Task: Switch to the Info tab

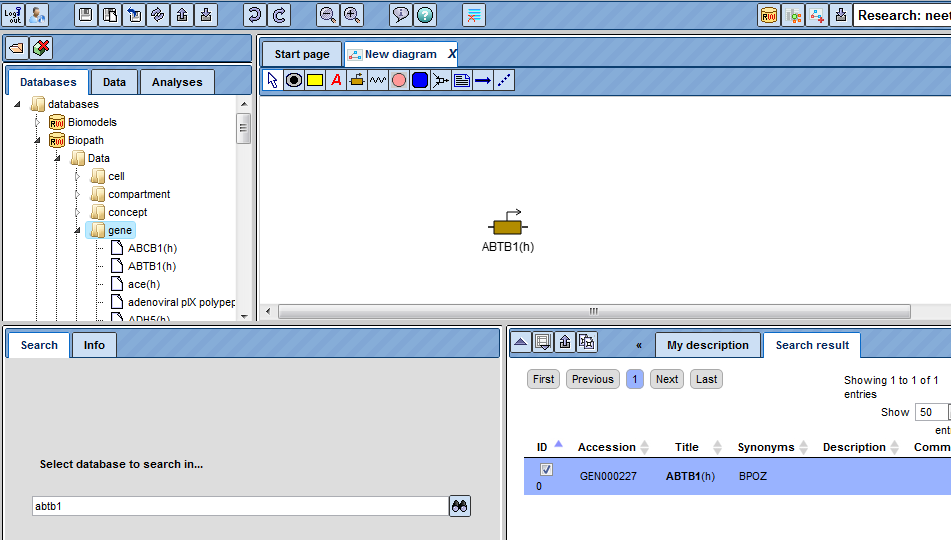Action: tap(94, 345)
